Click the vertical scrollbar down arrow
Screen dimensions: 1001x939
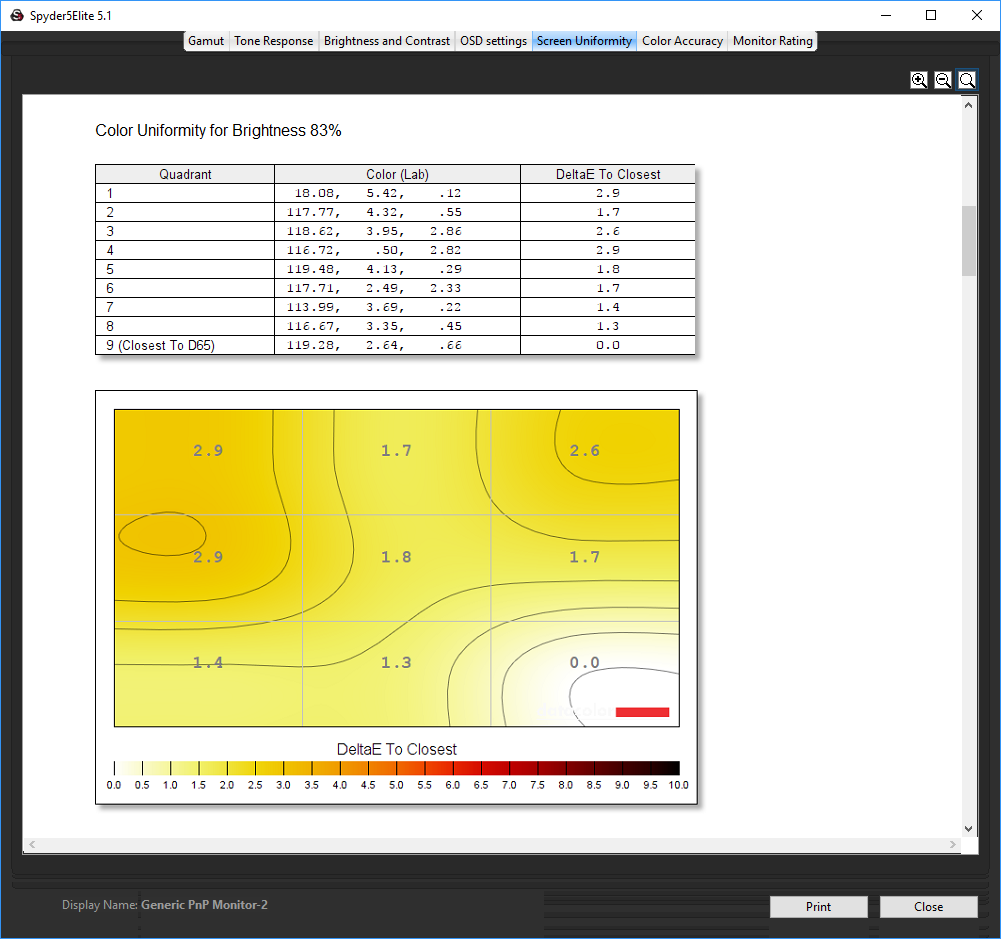pyautogui.click(x=968, y=829)
